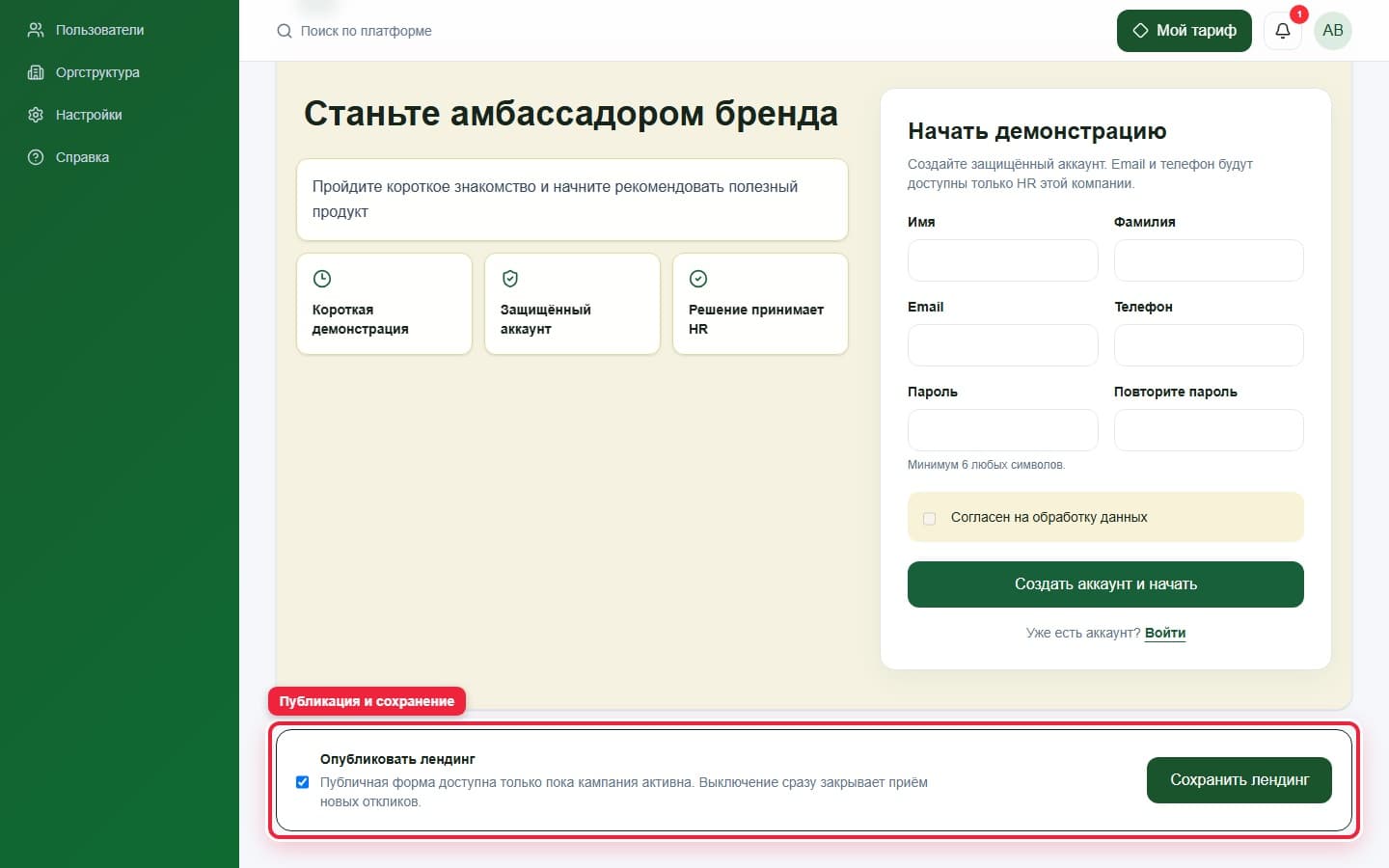
Task: Click the Уже есть аккаунт? text
Action: 1083,633
